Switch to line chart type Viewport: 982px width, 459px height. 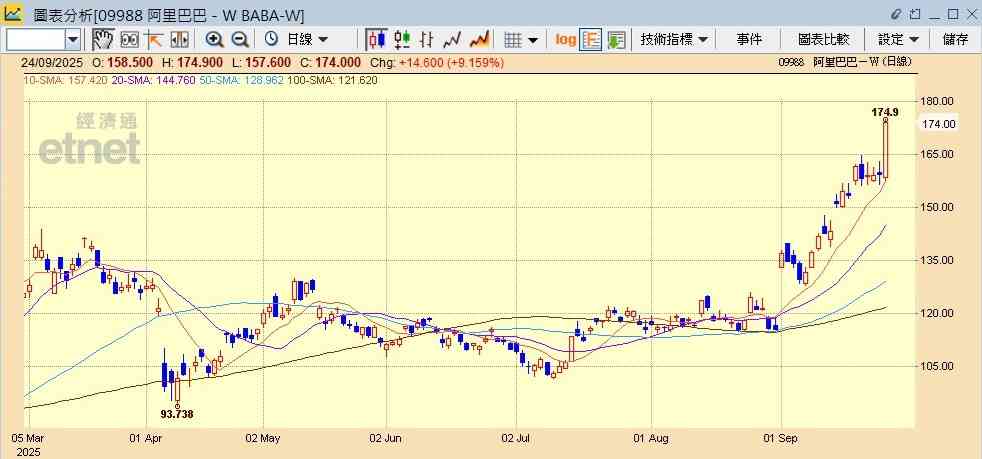tap(452, 39)
